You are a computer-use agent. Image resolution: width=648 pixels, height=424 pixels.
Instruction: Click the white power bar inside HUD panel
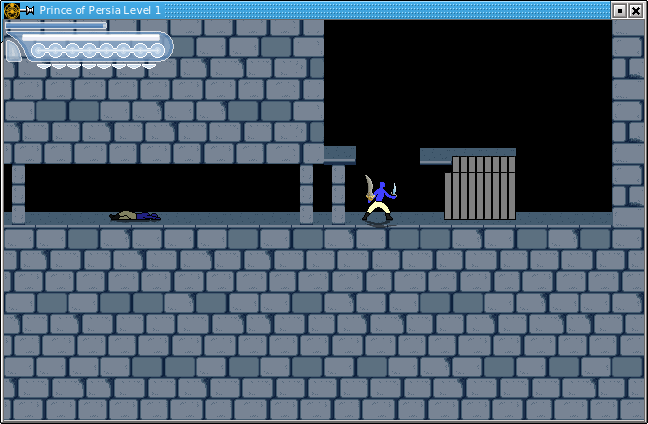pyautogui.click(x=91, y=38)
